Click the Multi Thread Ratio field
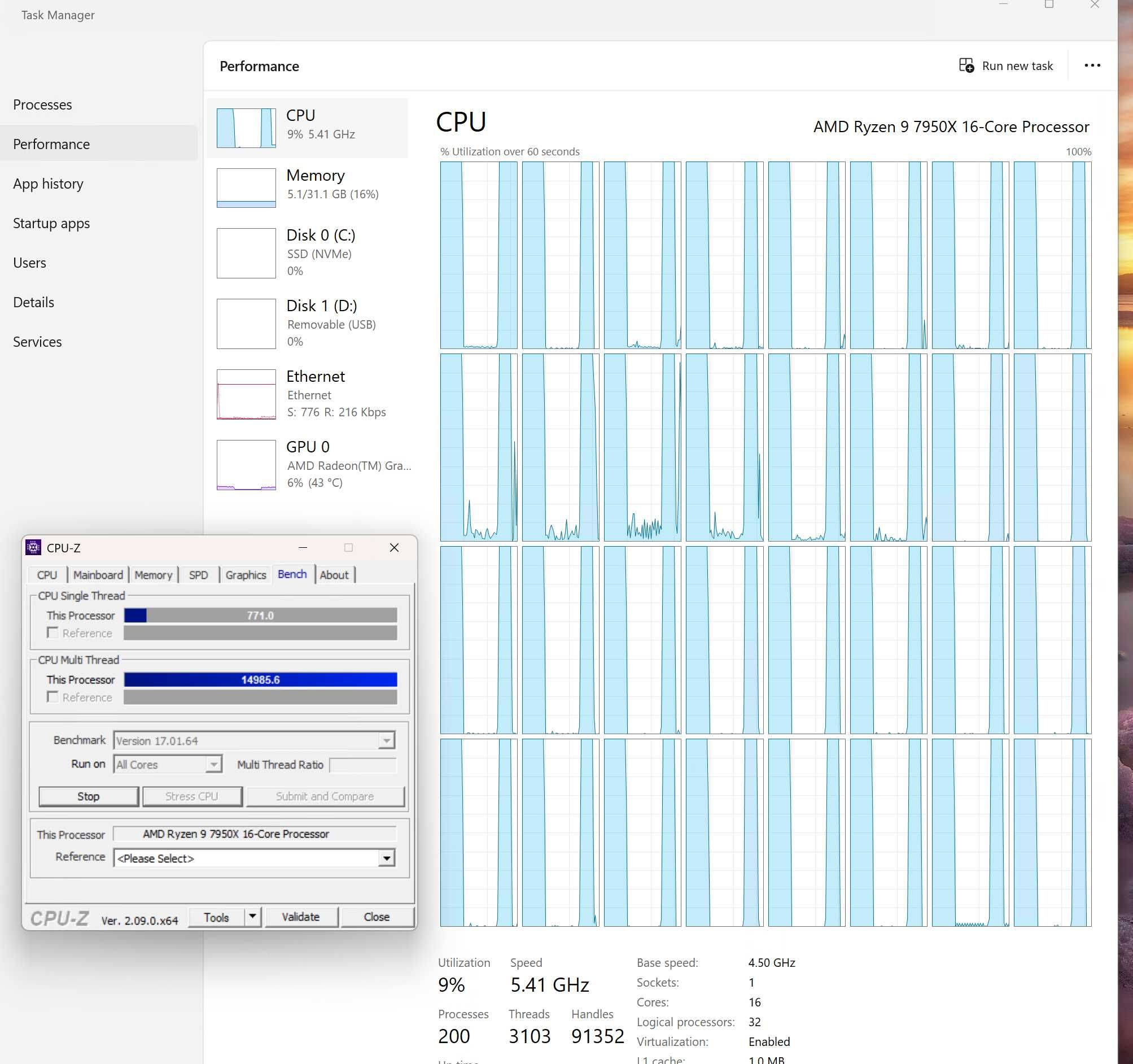1133x1064 pixels. click(x=362, y=765)
